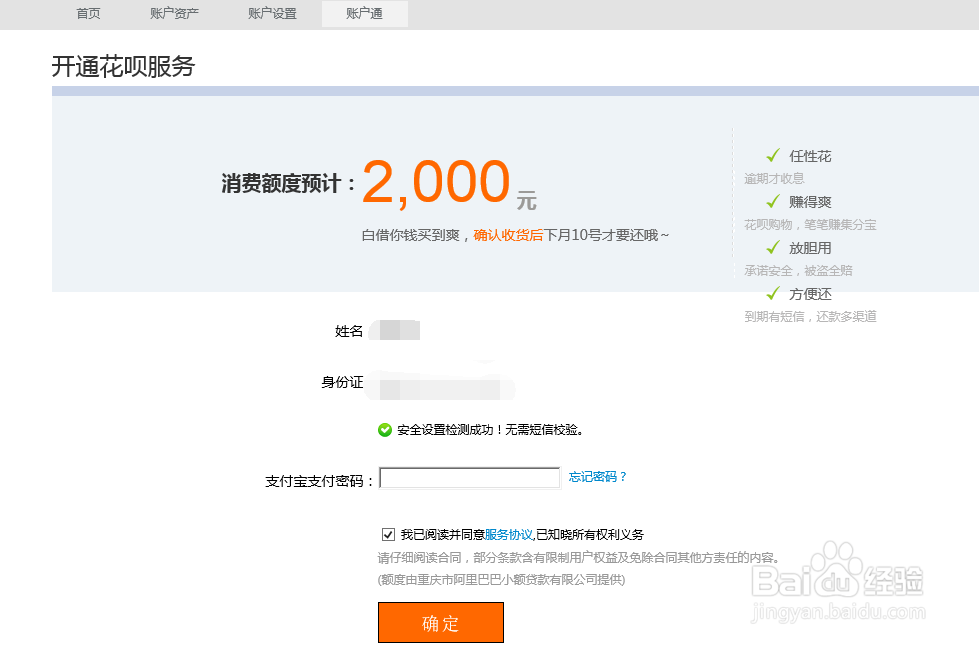Click the 开通花呗服务 heading

click(x=123, y=66)
